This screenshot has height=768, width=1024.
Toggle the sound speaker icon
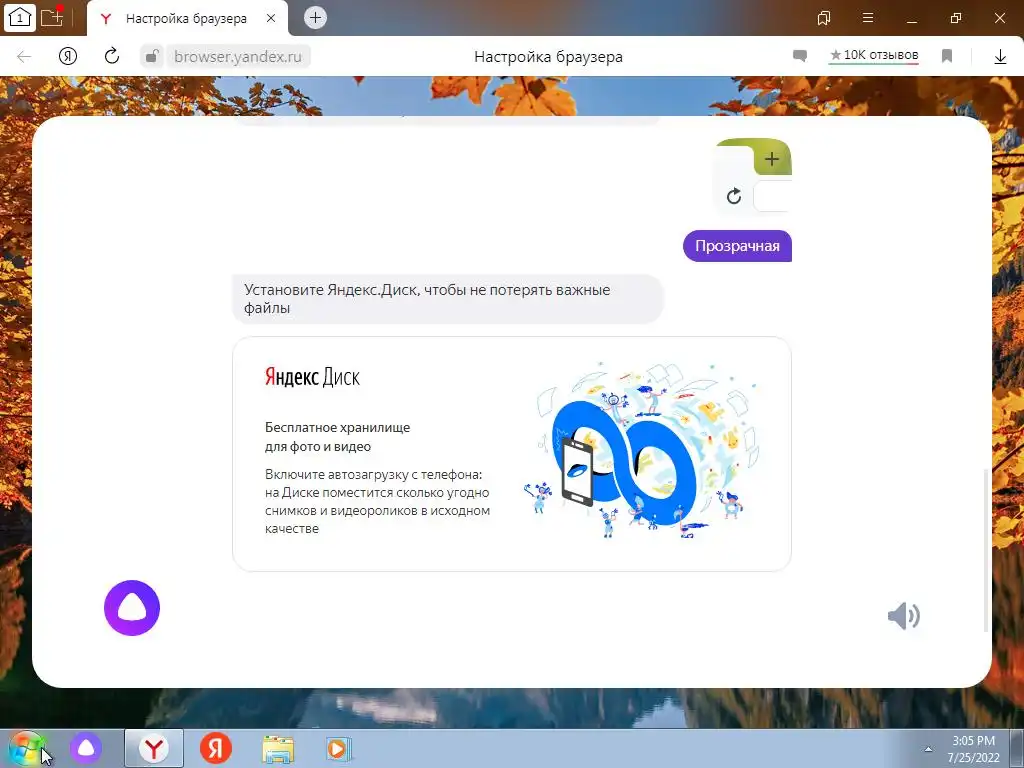click(x=904, y=616)
